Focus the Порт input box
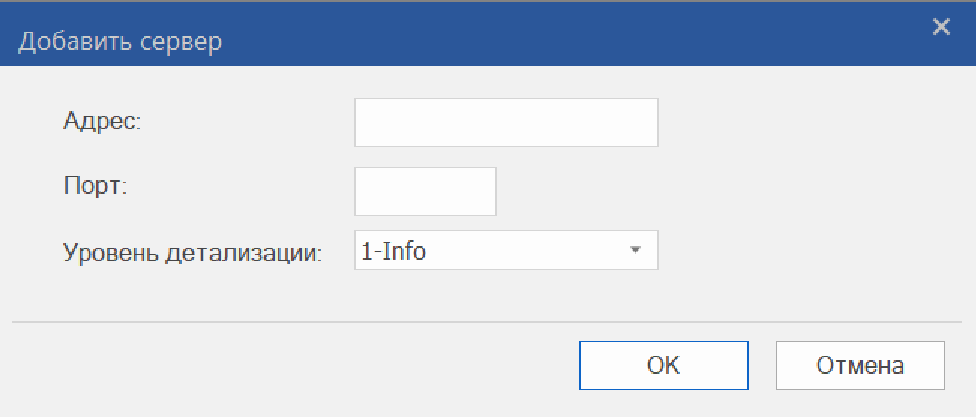 point(425,191)
